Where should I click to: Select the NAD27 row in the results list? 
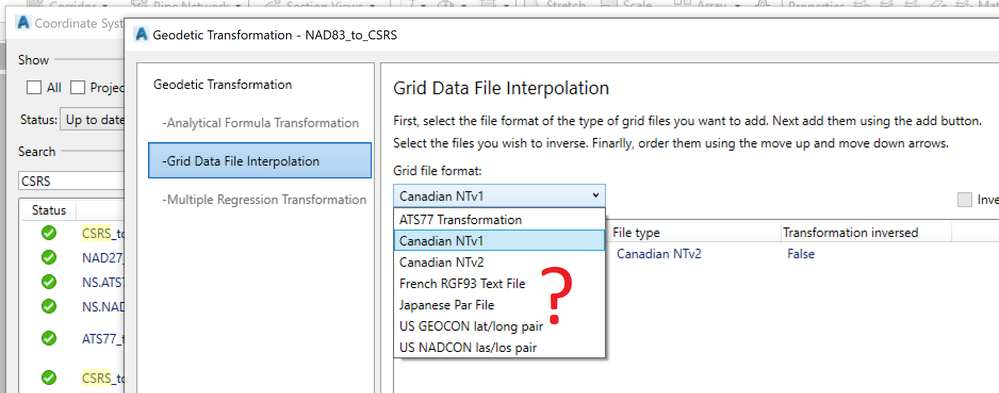(73, 258)
